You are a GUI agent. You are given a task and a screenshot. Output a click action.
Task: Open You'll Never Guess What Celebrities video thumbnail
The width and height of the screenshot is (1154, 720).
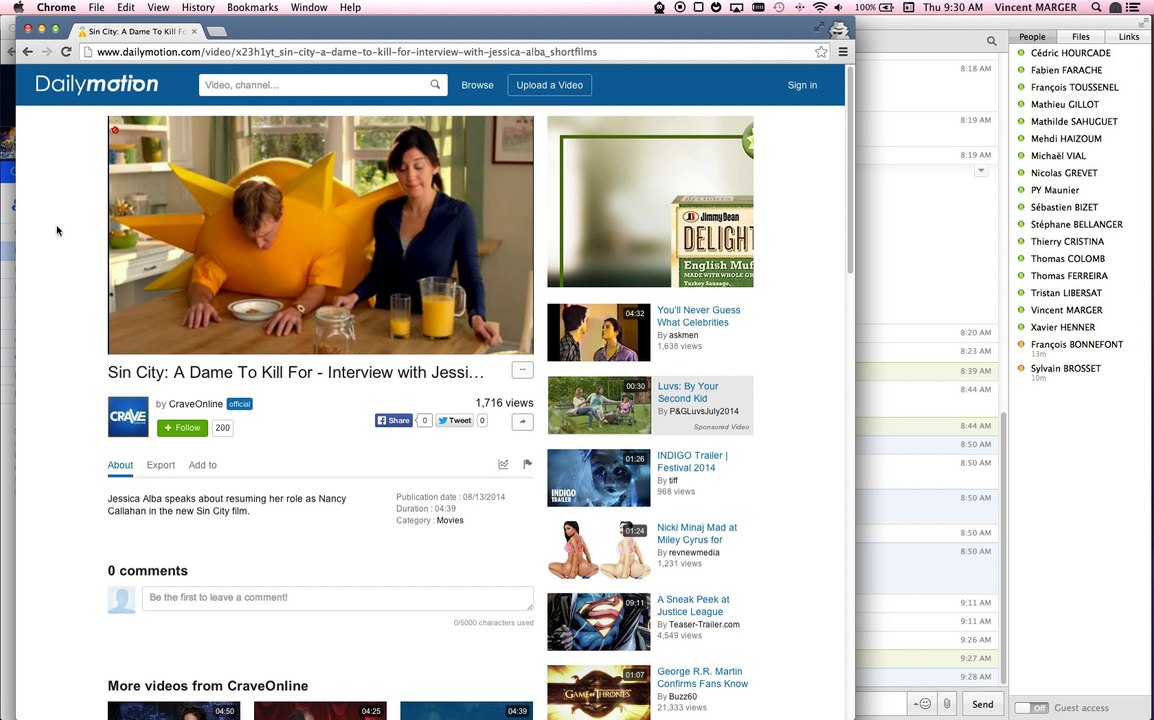[599, 332]
